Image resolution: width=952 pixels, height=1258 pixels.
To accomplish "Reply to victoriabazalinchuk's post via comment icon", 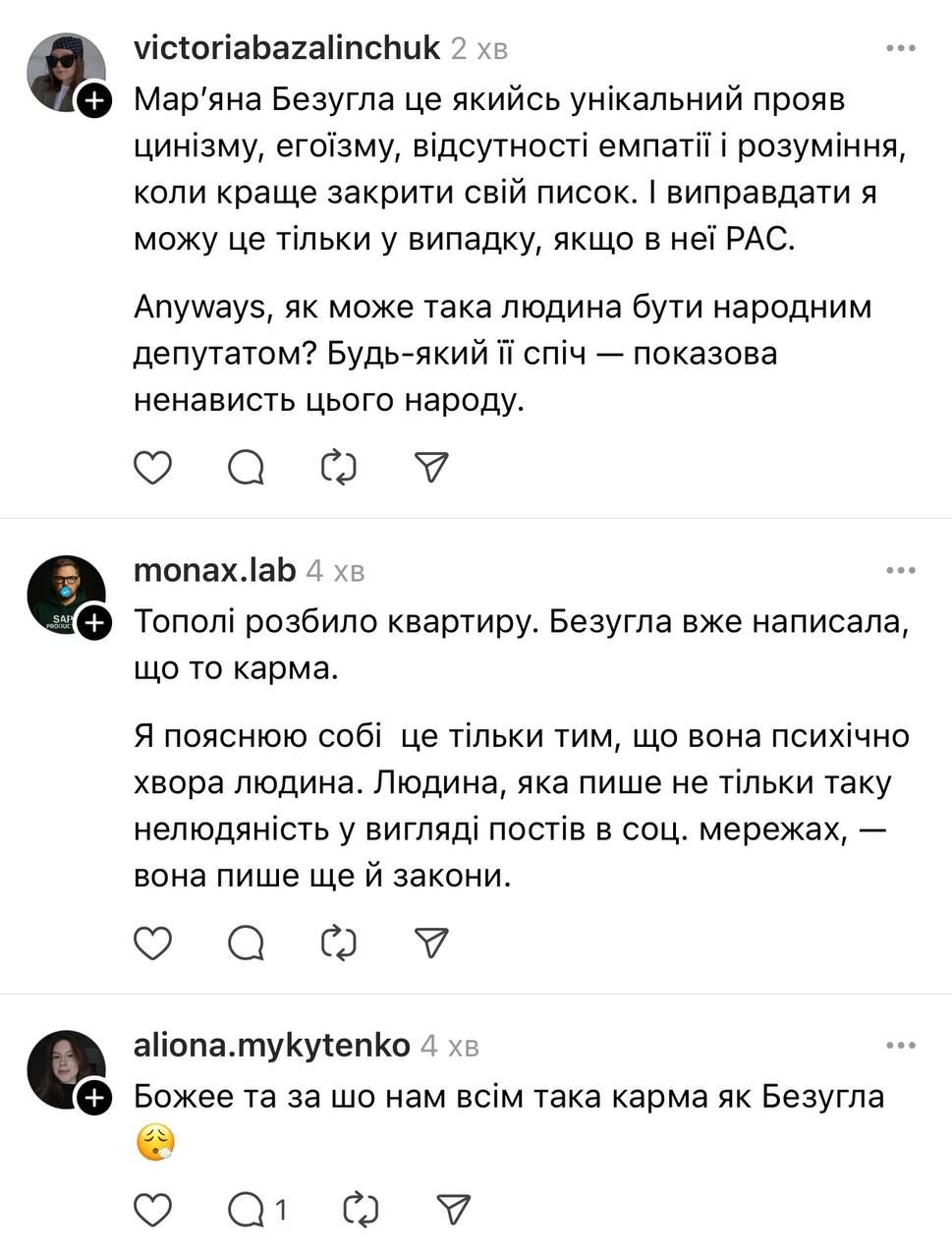I will click(246, 468).
